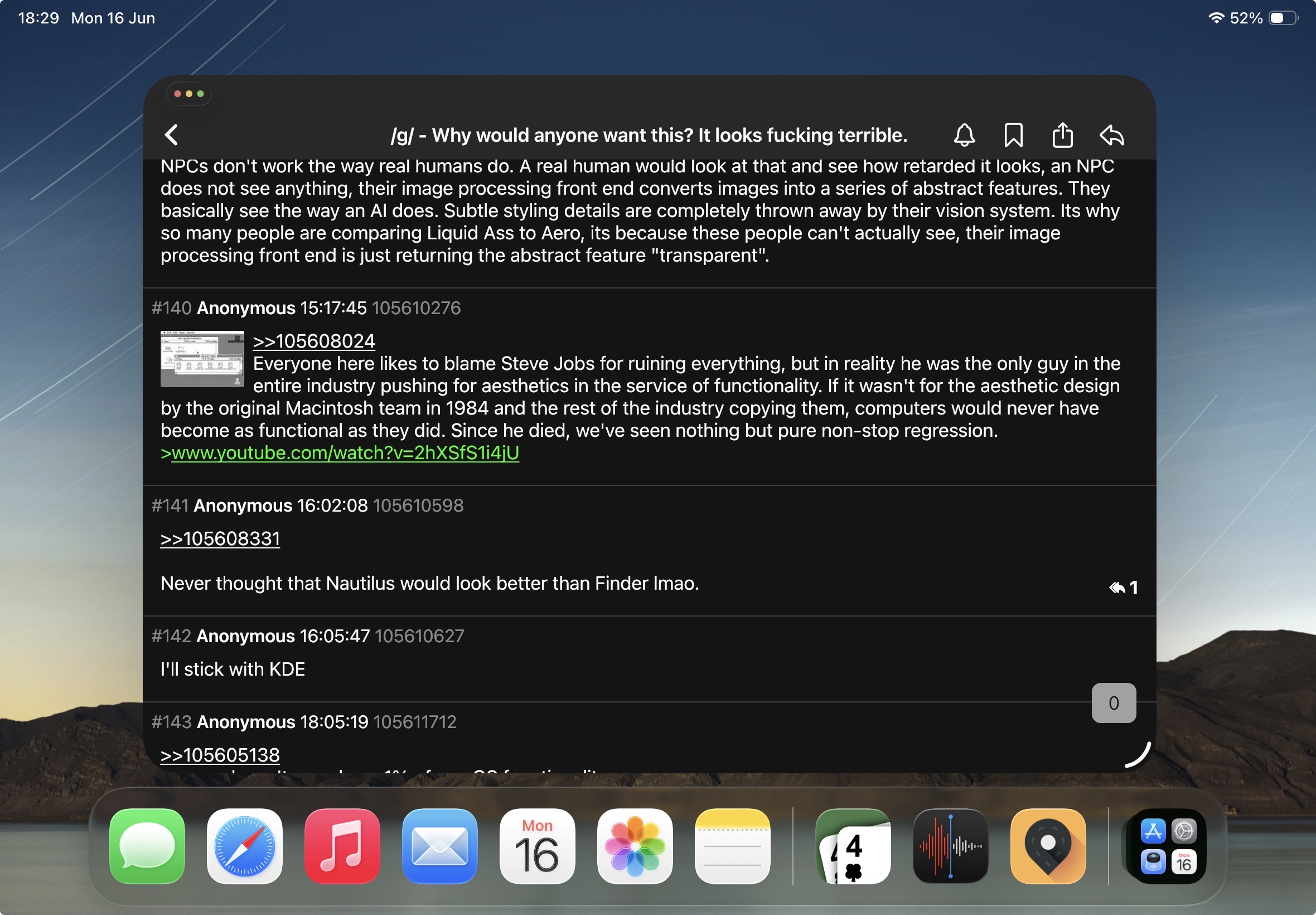Tap the #143 post index label
1316x915 pixels.
171,723
